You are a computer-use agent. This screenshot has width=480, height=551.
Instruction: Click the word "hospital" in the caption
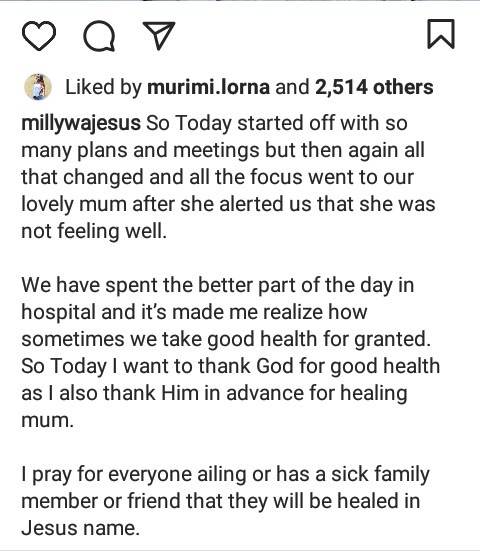tap(59, 312)
